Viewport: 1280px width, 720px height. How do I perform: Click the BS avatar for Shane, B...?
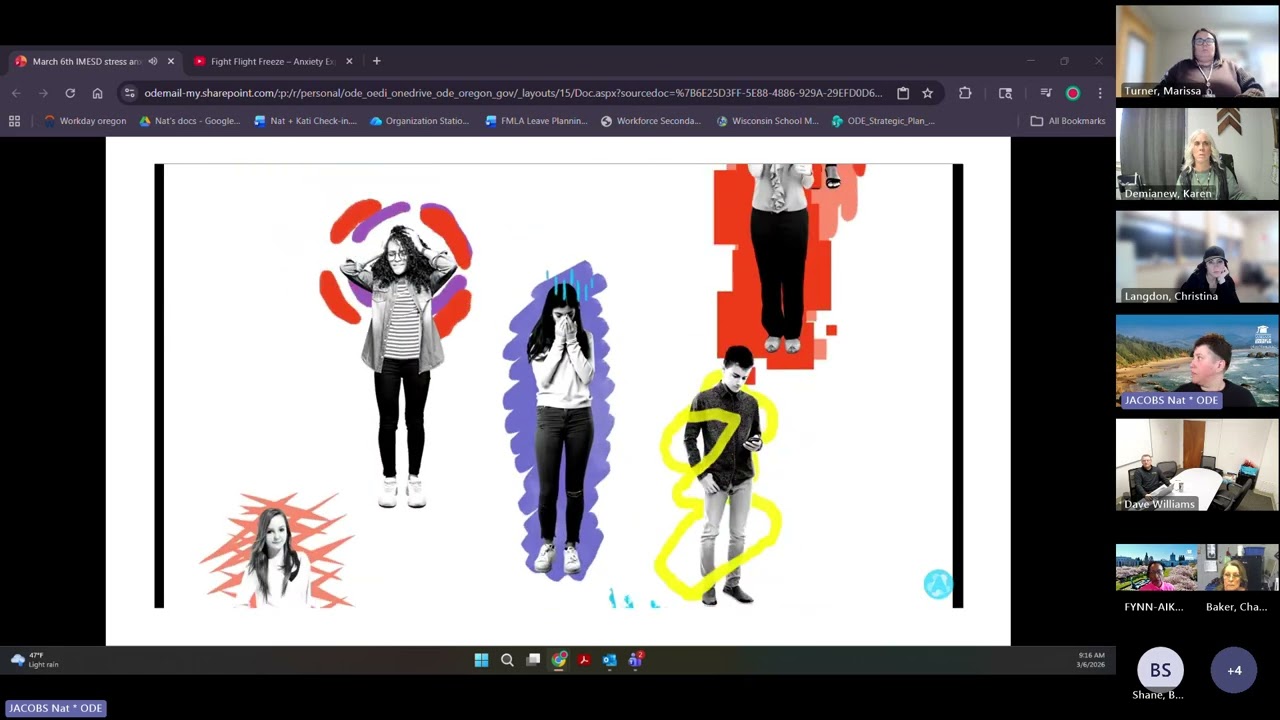point(1160,670)
